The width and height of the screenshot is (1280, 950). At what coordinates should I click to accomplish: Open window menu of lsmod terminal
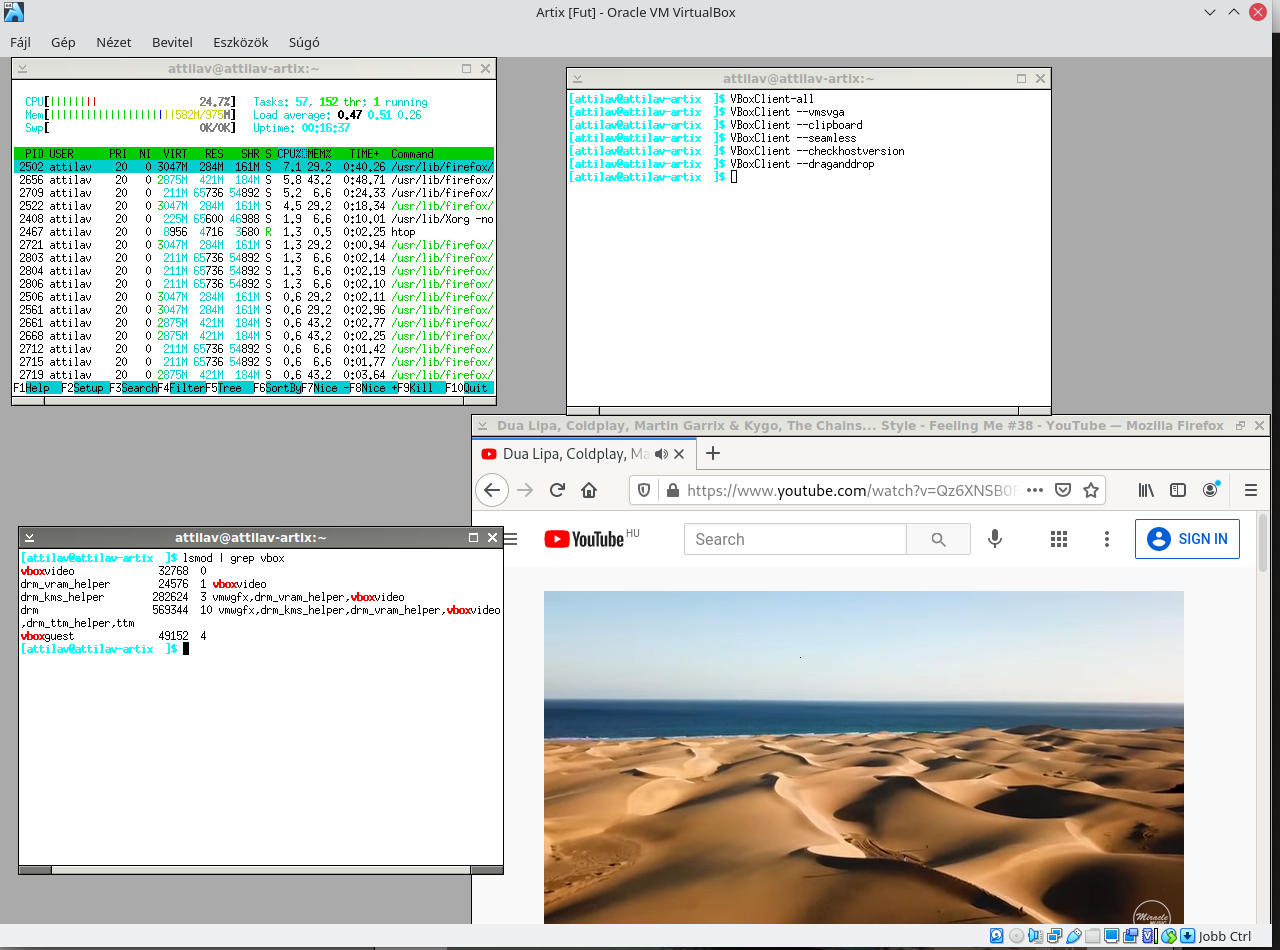29,538
